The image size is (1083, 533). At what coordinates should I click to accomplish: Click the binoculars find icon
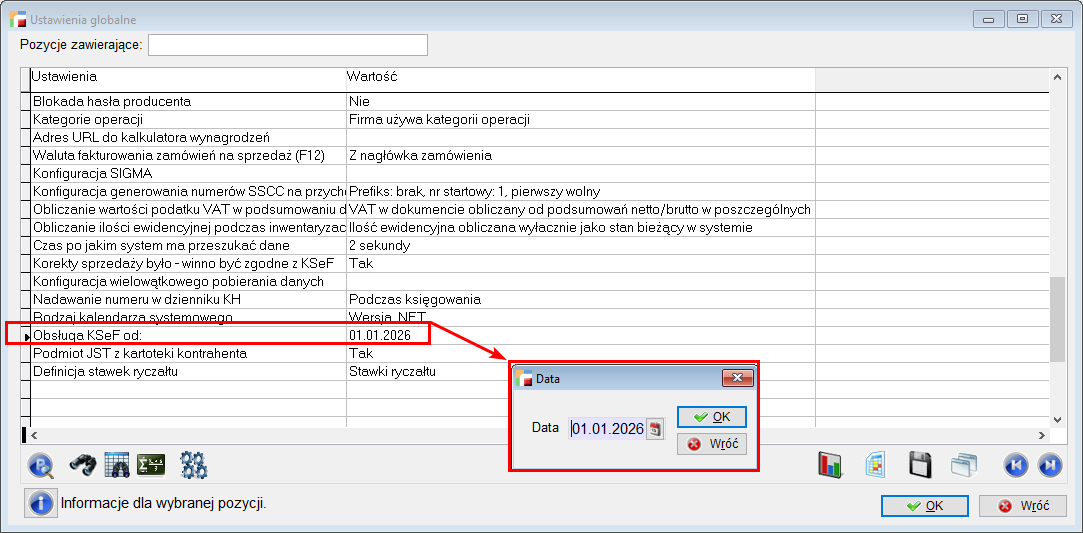pos(82,465)
